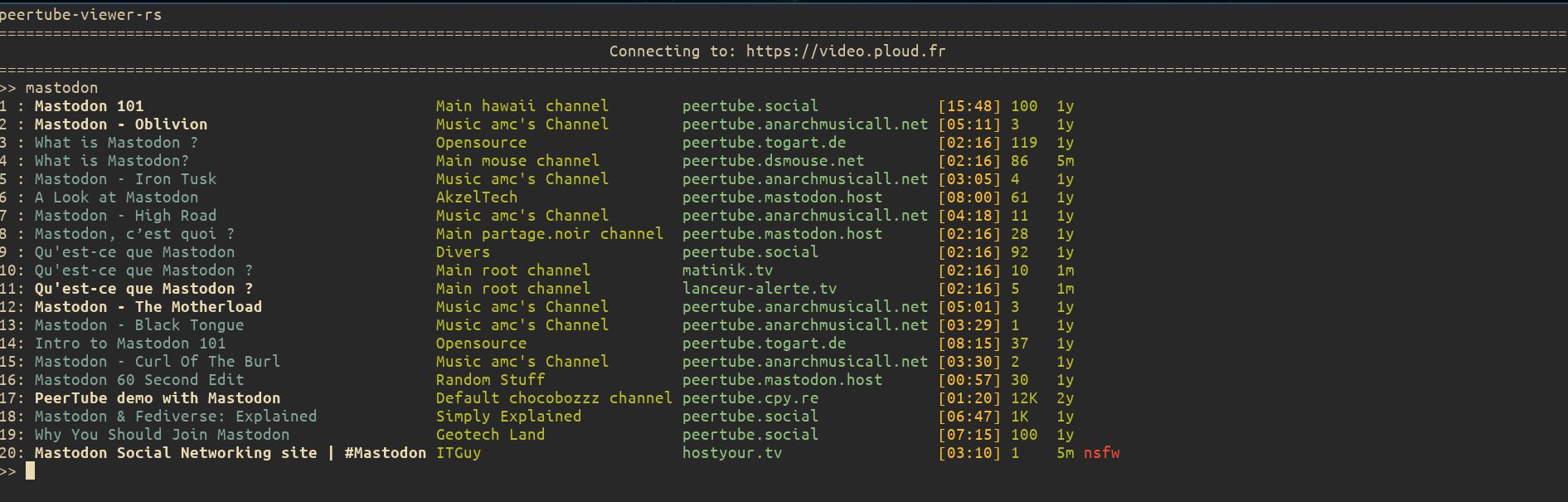Select 'Mastodon 60 Second Edit' result
The width and height of the screenshot is (1568, 502).
coord(139,380)
